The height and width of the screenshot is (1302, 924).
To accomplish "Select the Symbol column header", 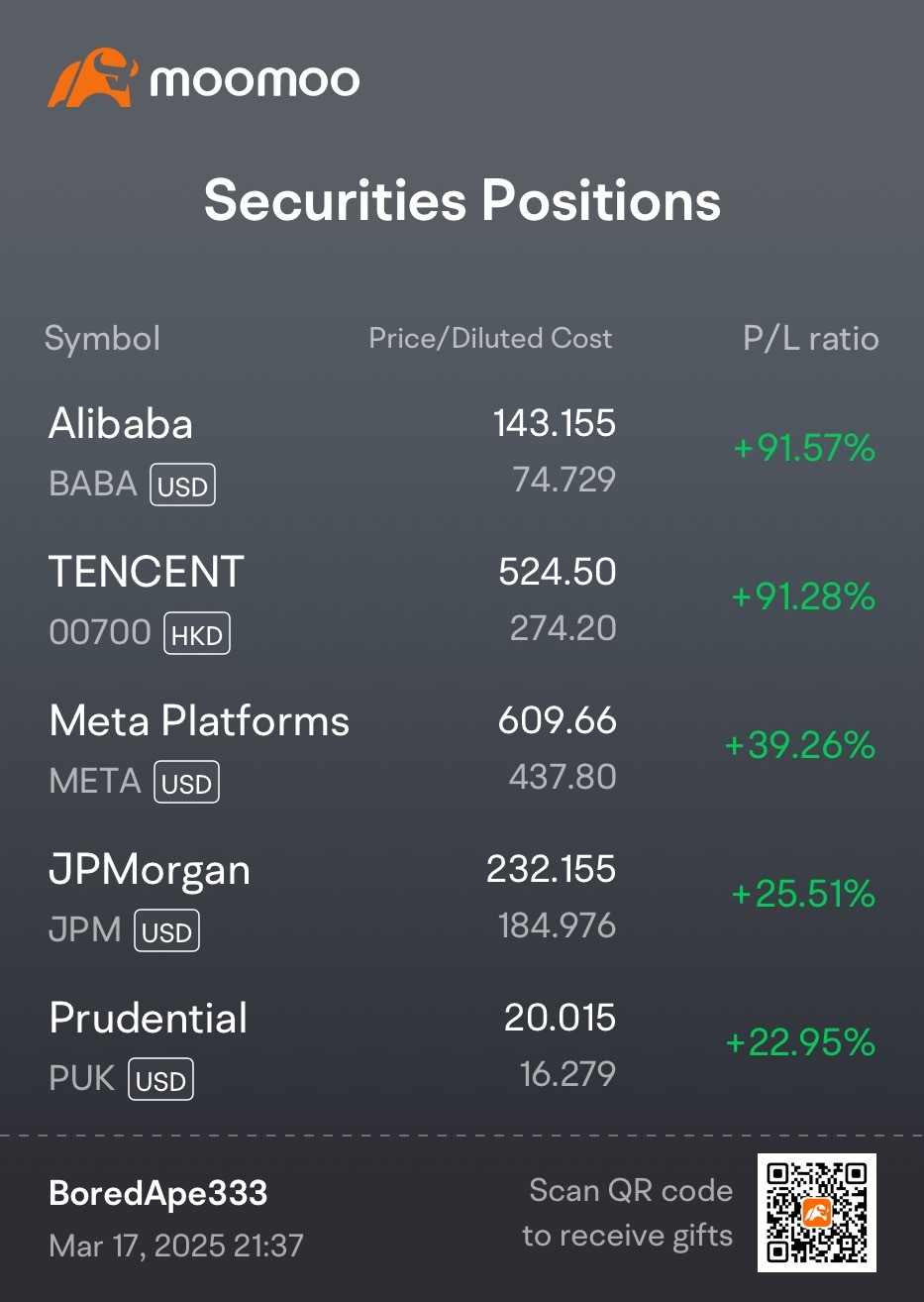I will click(102, 339).
